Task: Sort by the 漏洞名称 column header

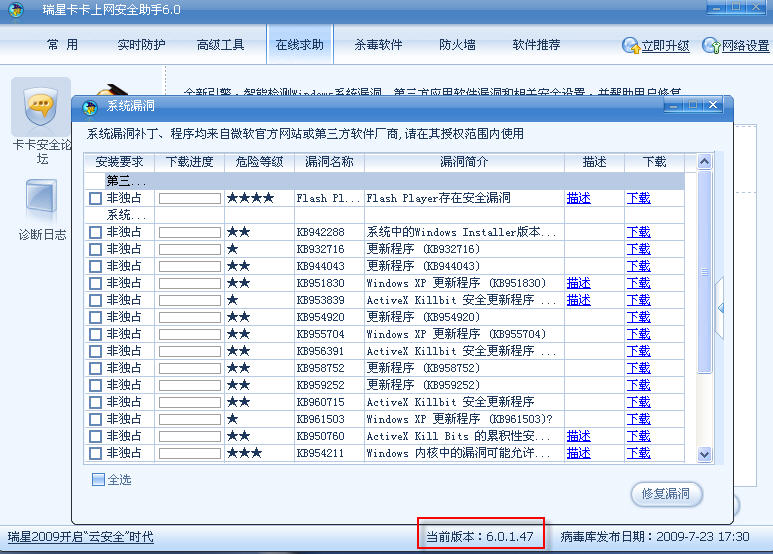Action: point(329,162)
